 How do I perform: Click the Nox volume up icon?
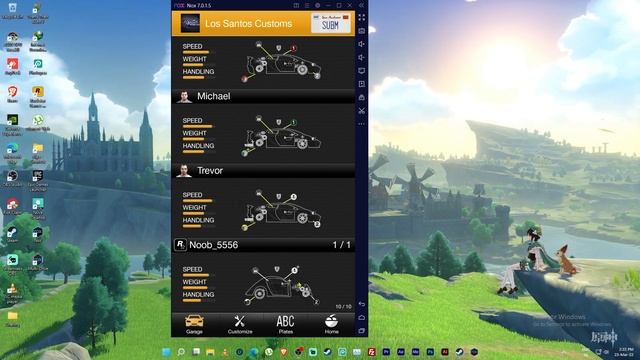pyautogui.click(x=362, y=44)
